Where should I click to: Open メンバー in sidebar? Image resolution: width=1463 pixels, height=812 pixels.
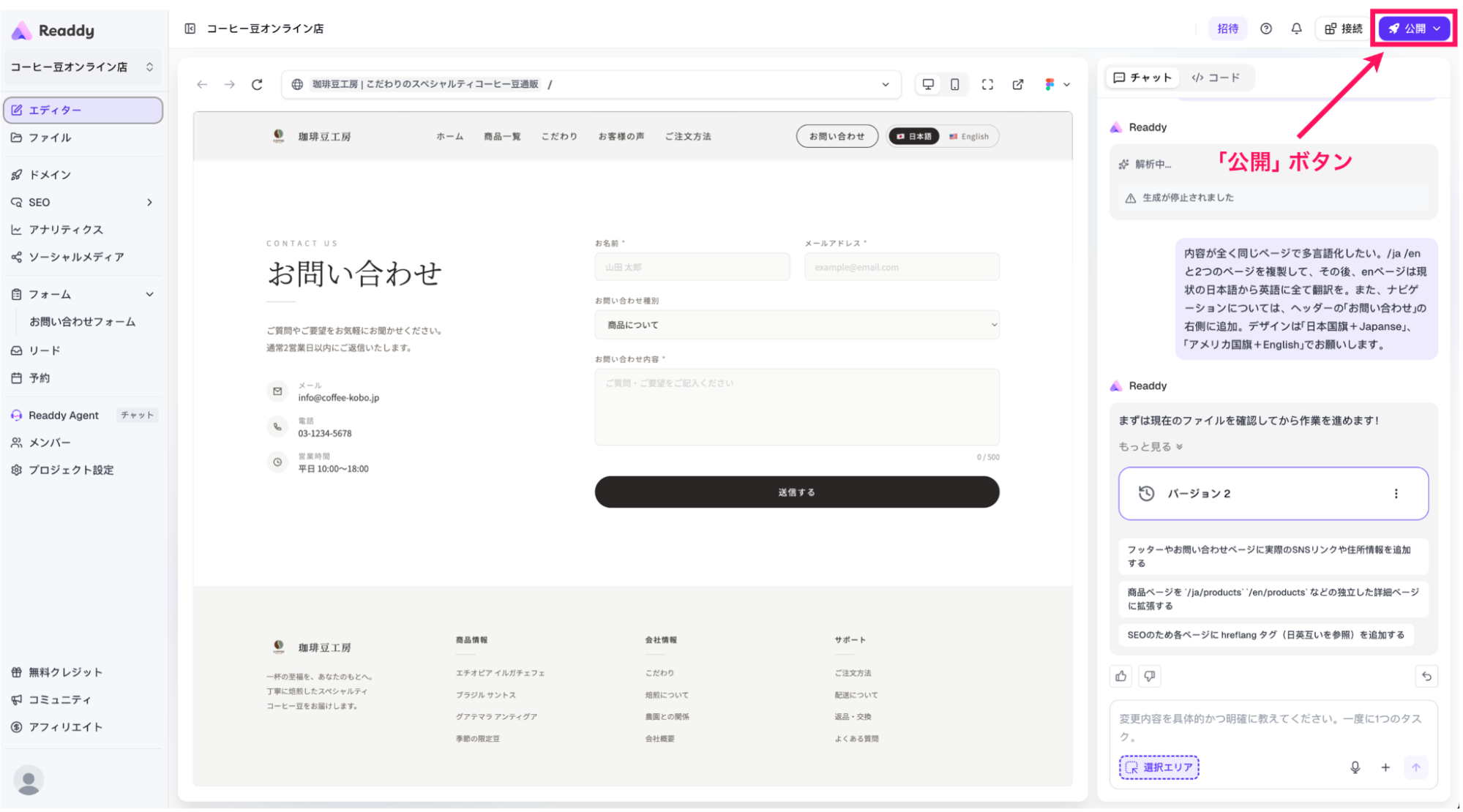coord(83,443)
